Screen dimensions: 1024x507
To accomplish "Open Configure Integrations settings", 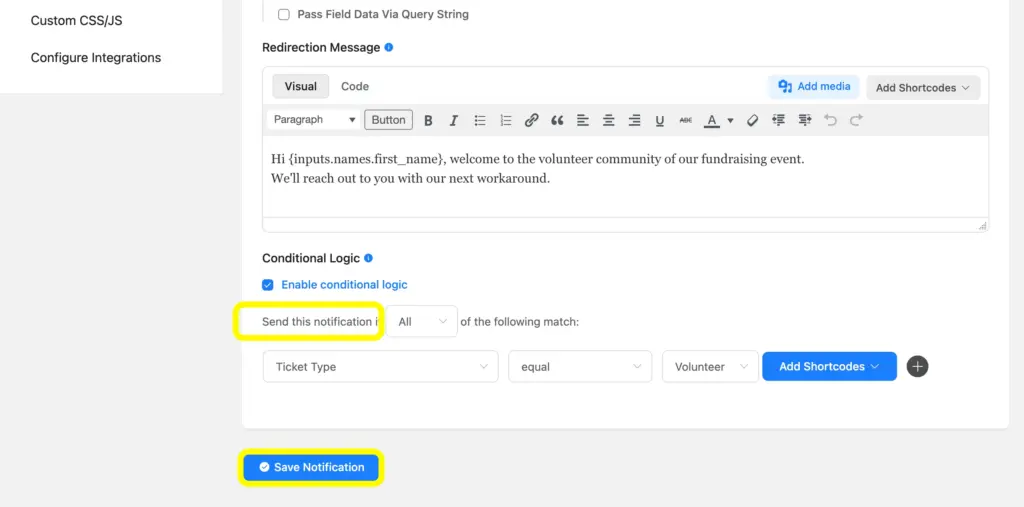I will [96, 57].
